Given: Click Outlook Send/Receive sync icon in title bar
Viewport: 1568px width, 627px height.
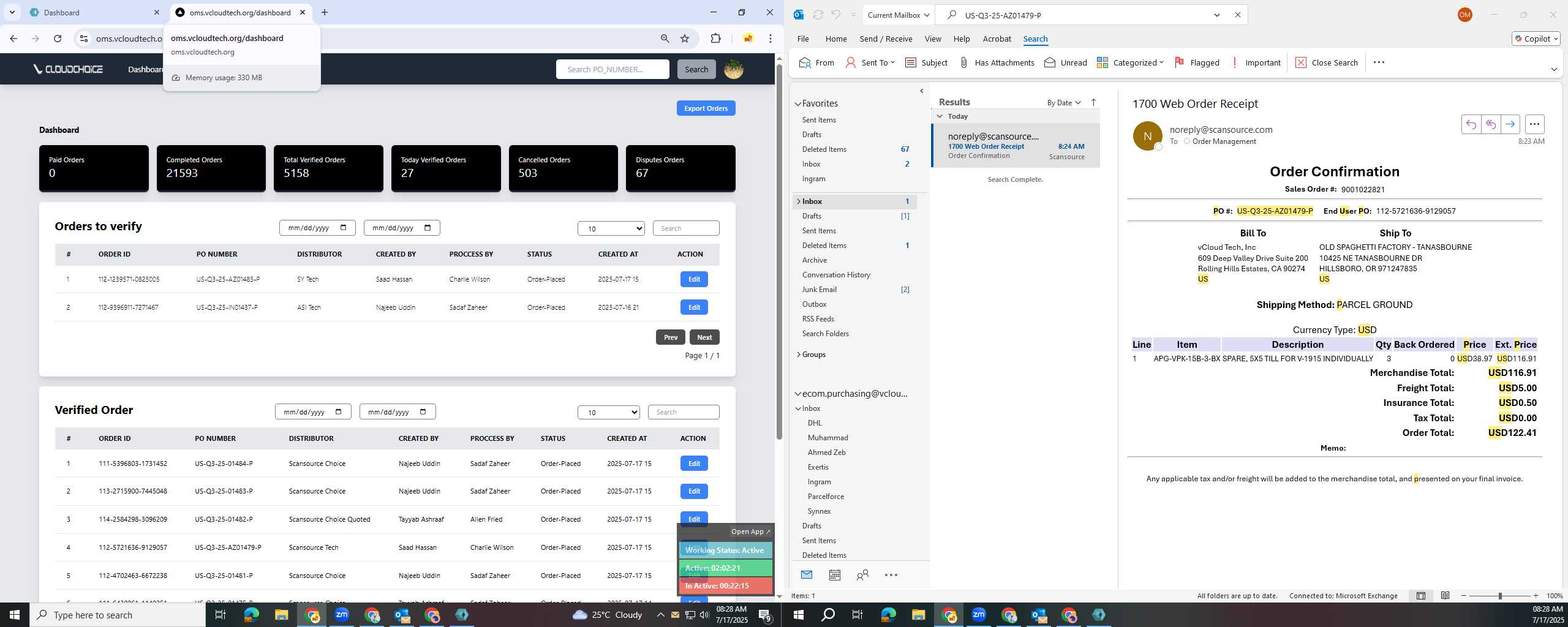Looking at the screenshot, I should point(818,15).
